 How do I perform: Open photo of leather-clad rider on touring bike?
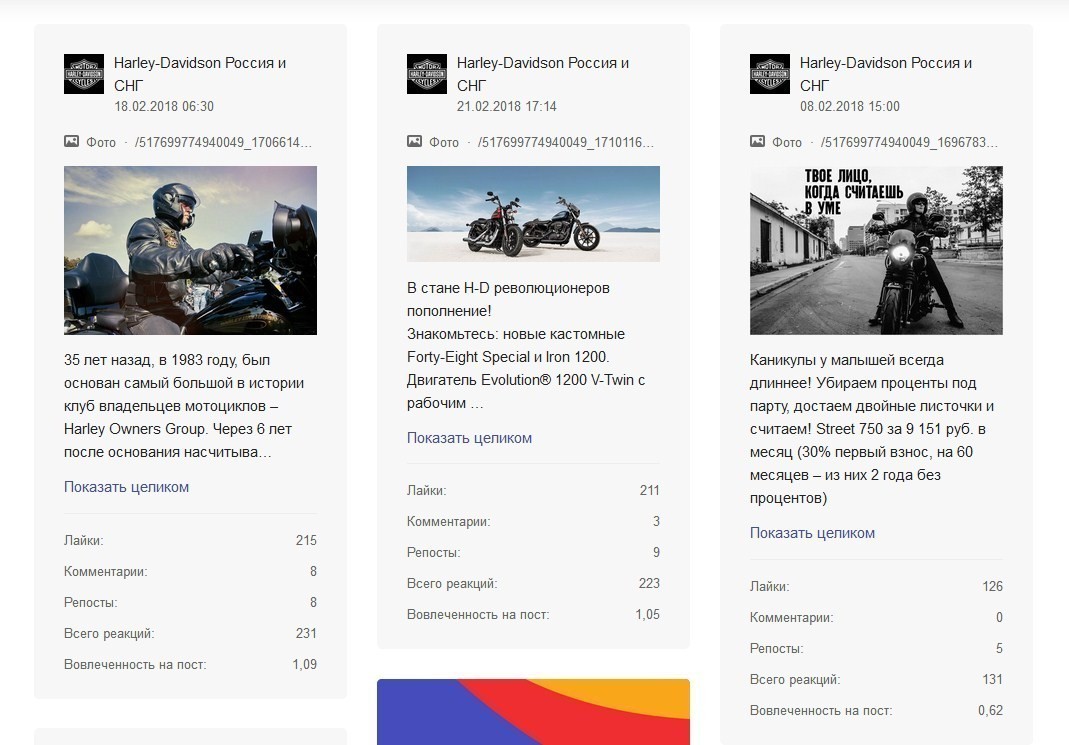190,250
